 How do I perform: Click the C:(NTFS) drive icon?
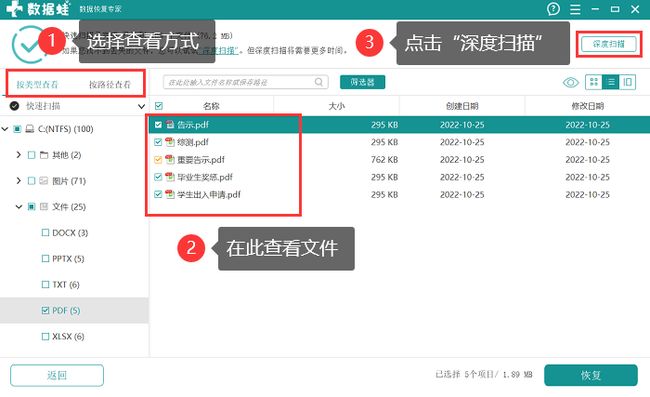pyautogui.click(x=30, y=129)
